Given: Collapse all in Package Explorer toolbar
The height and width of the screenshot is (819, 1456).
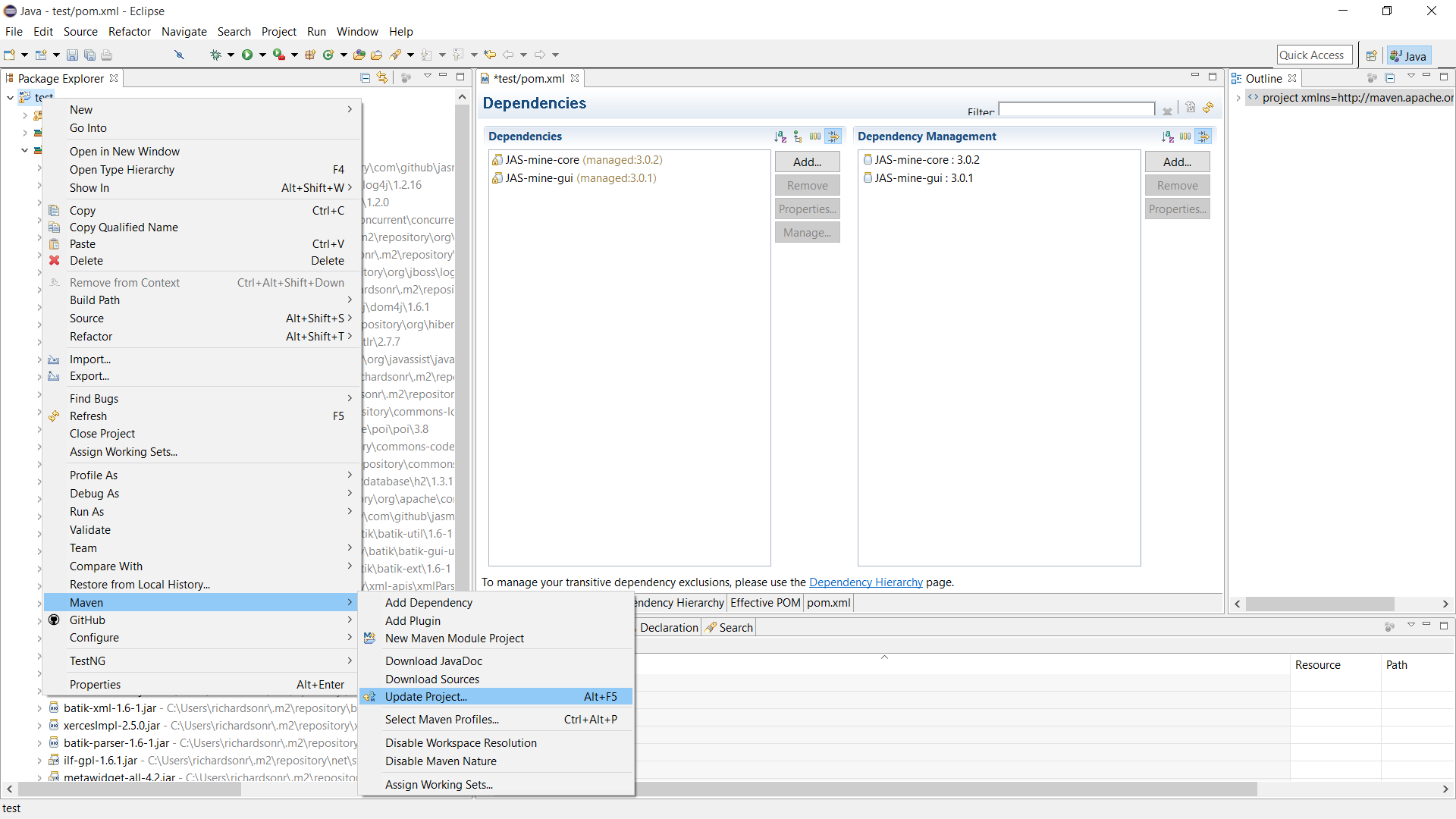Looking at the screenshot, I should (x=365, y=77).
